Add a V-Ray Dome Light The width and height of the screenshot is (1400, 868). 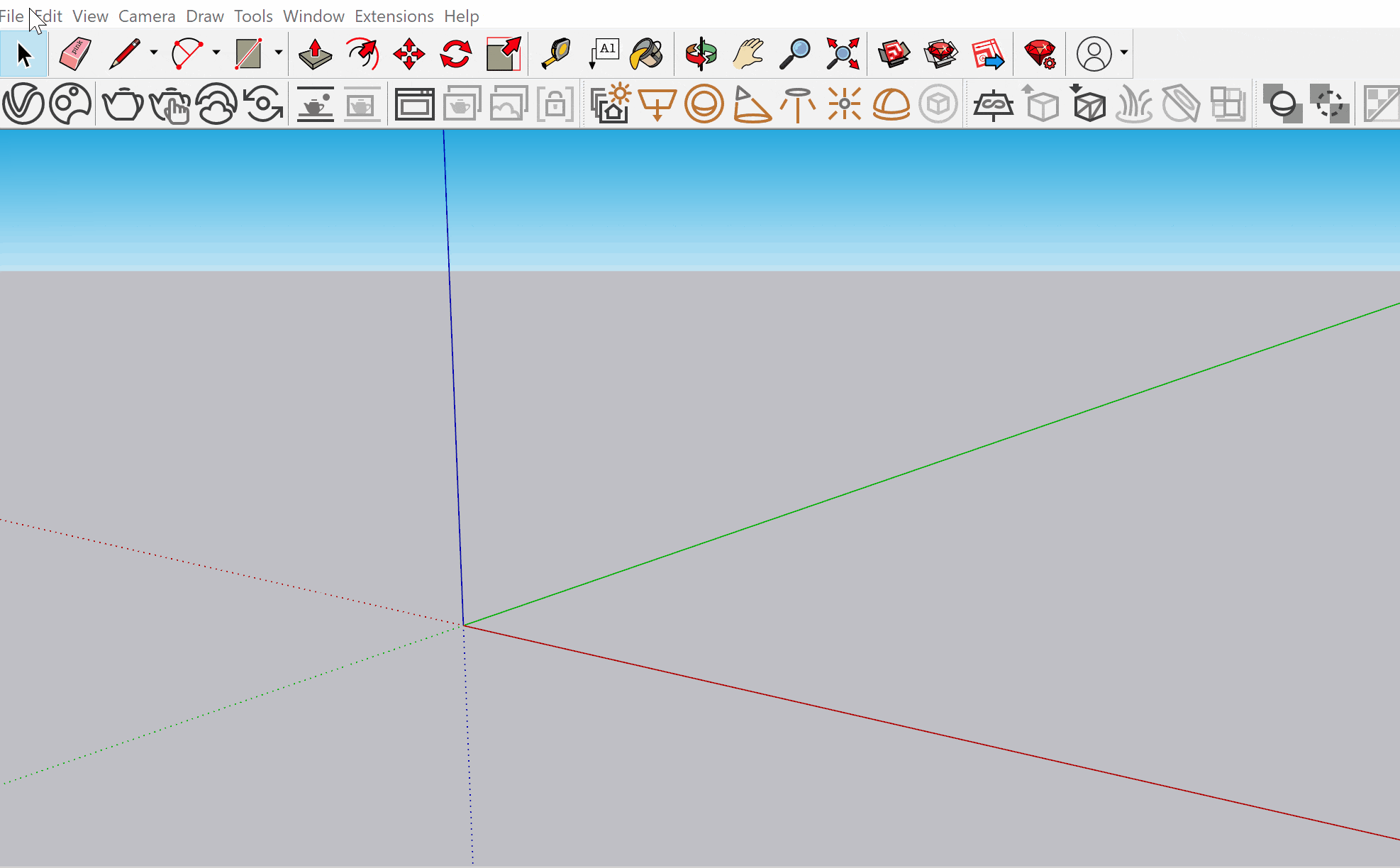(891, 104)
